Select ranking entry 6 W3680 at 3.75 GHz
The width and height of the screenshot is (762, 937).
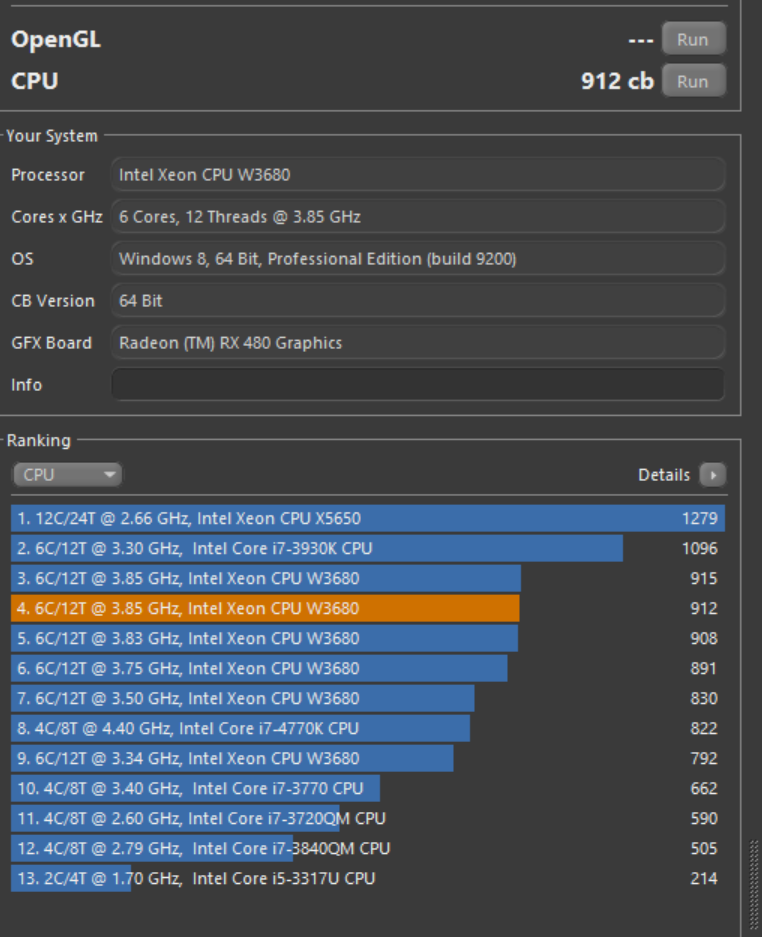point(368,668)
